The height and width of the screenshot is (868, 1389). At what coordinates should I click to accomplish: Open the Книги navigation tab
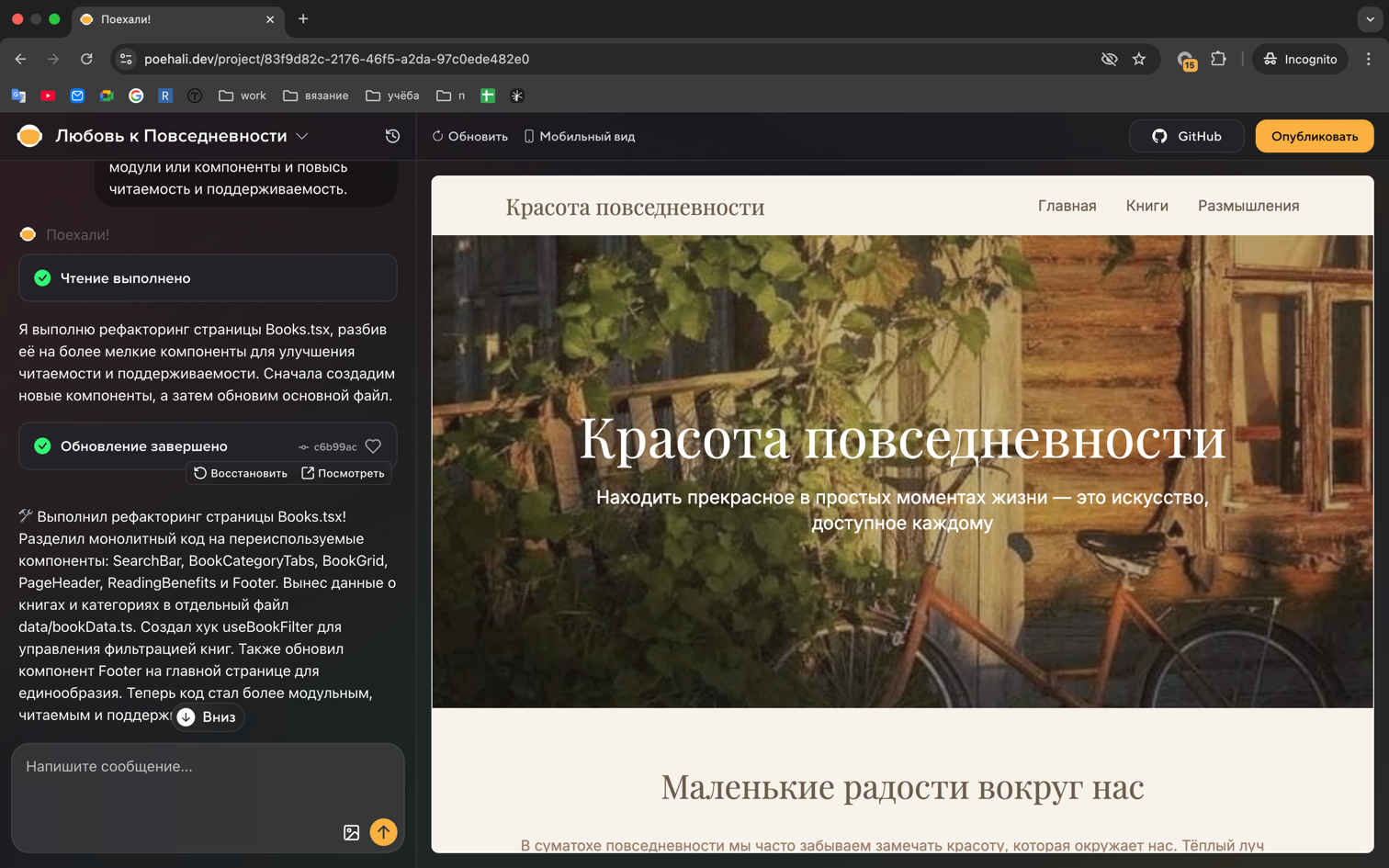click(1146, 206)
